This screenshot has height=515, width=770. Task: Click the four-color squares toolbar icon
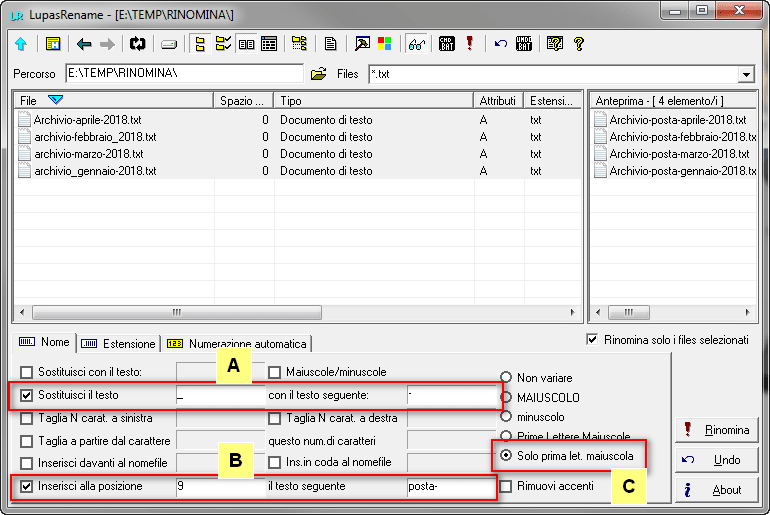pos(385,44)
